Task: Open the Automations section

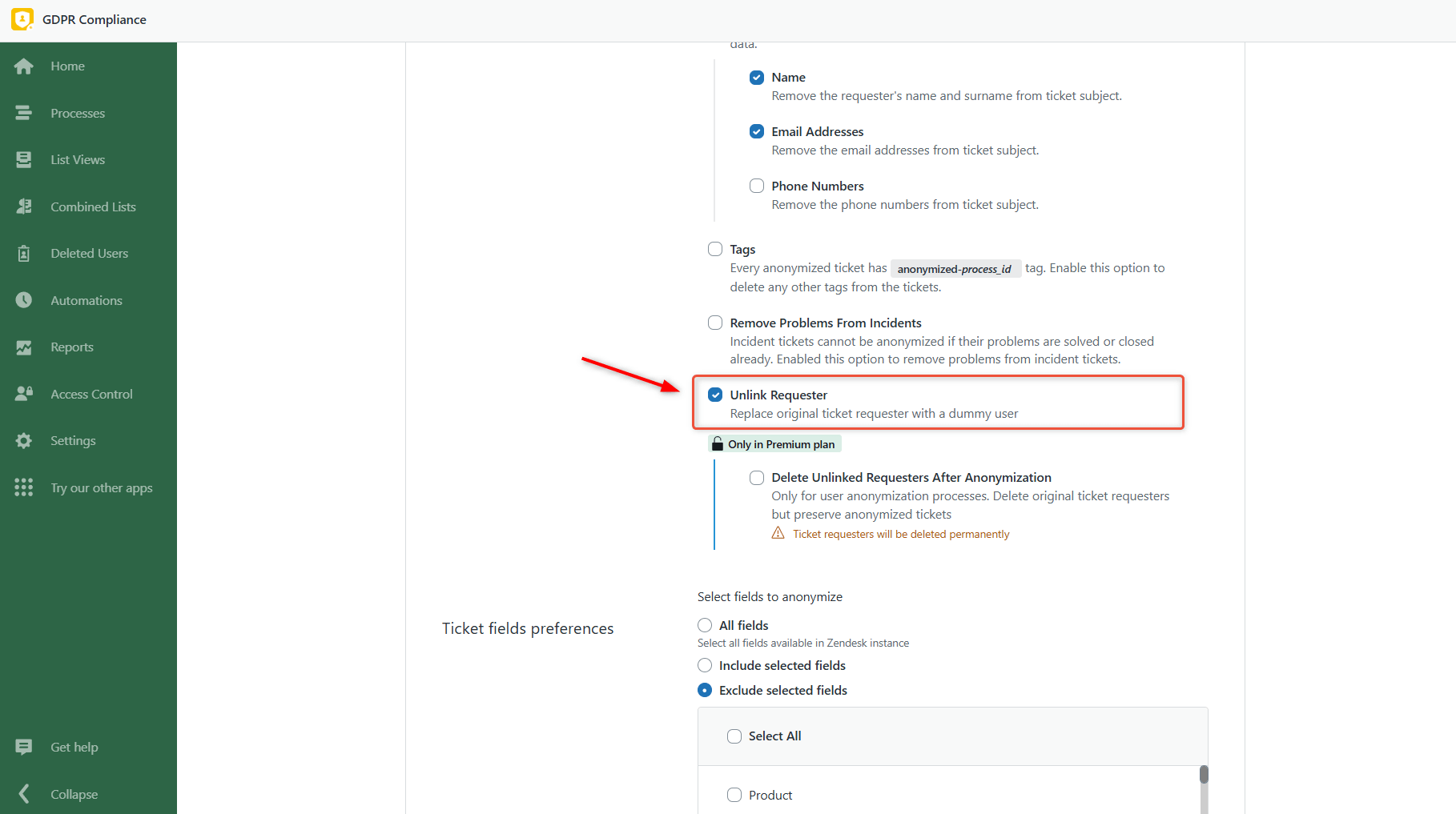Action: point(86,300)
